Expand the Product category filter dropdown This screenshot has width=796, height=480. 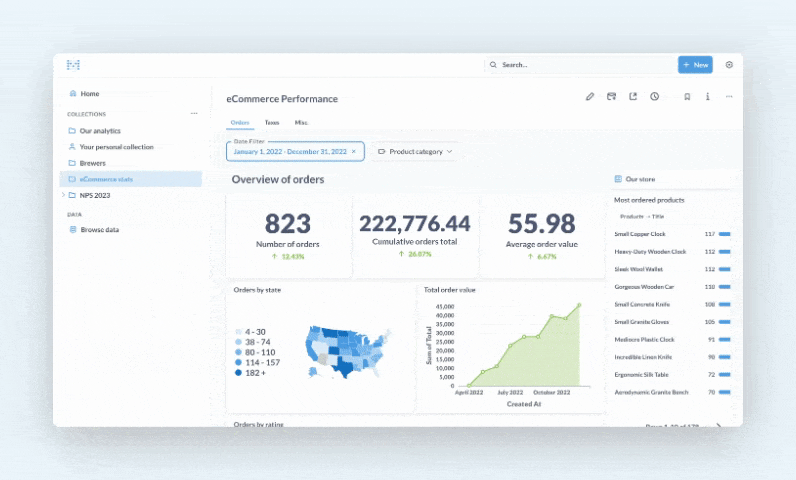pos(415,152)
